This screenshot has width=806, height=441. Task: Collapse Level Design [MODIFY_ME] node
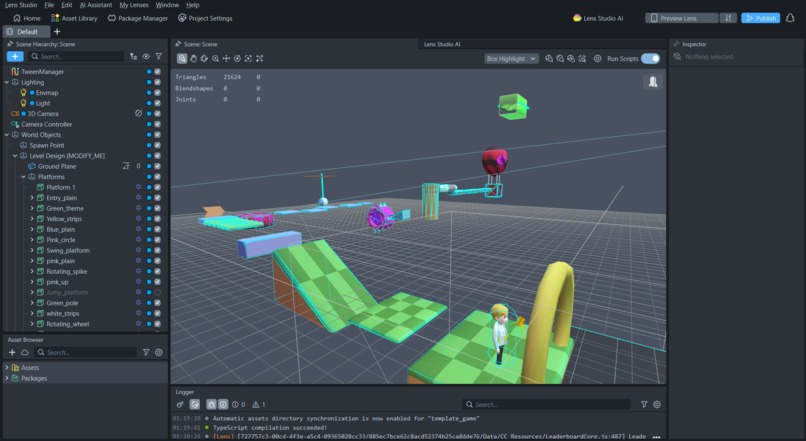point(15,156)
